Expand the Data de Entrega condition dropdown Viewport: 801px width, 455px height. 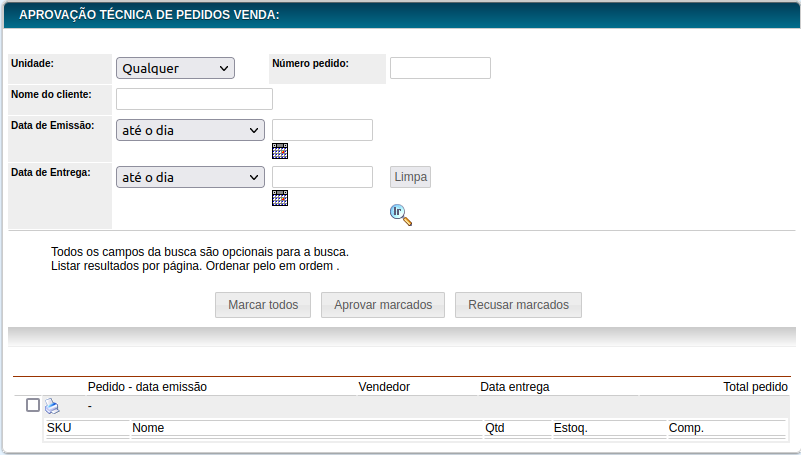coord(190,177)
